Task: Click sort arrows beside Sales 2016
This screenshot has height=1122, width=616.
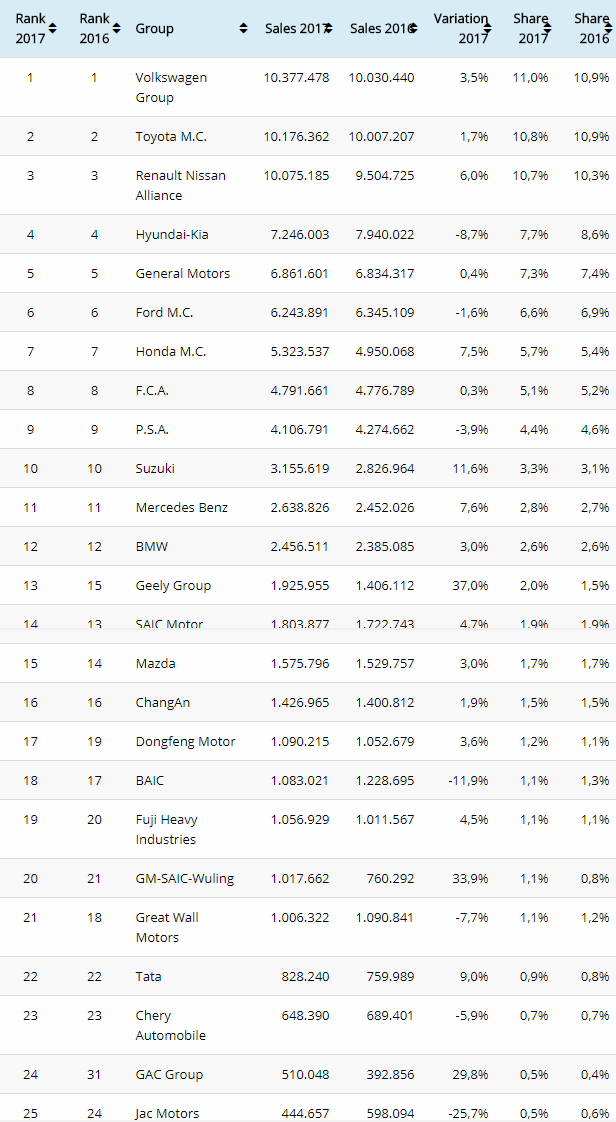Action: click(x=413, y=29)
